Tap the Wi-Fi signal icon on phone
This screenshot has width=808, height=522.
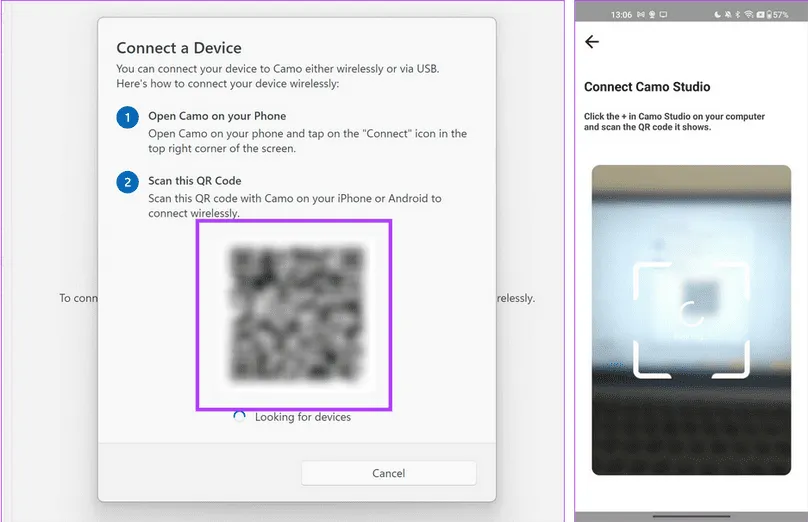(749, 14)
